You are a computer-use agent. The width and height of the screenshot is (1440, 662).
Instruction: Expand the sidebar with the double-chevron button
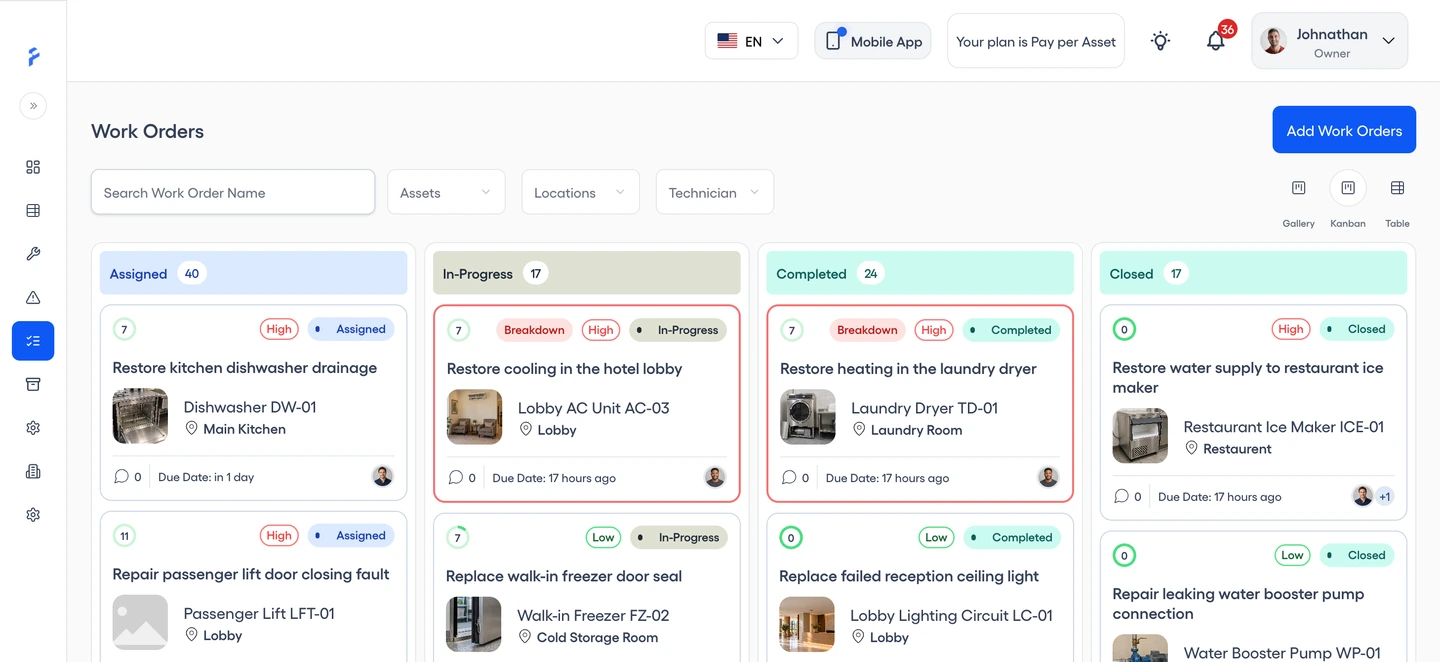point(33,105)
